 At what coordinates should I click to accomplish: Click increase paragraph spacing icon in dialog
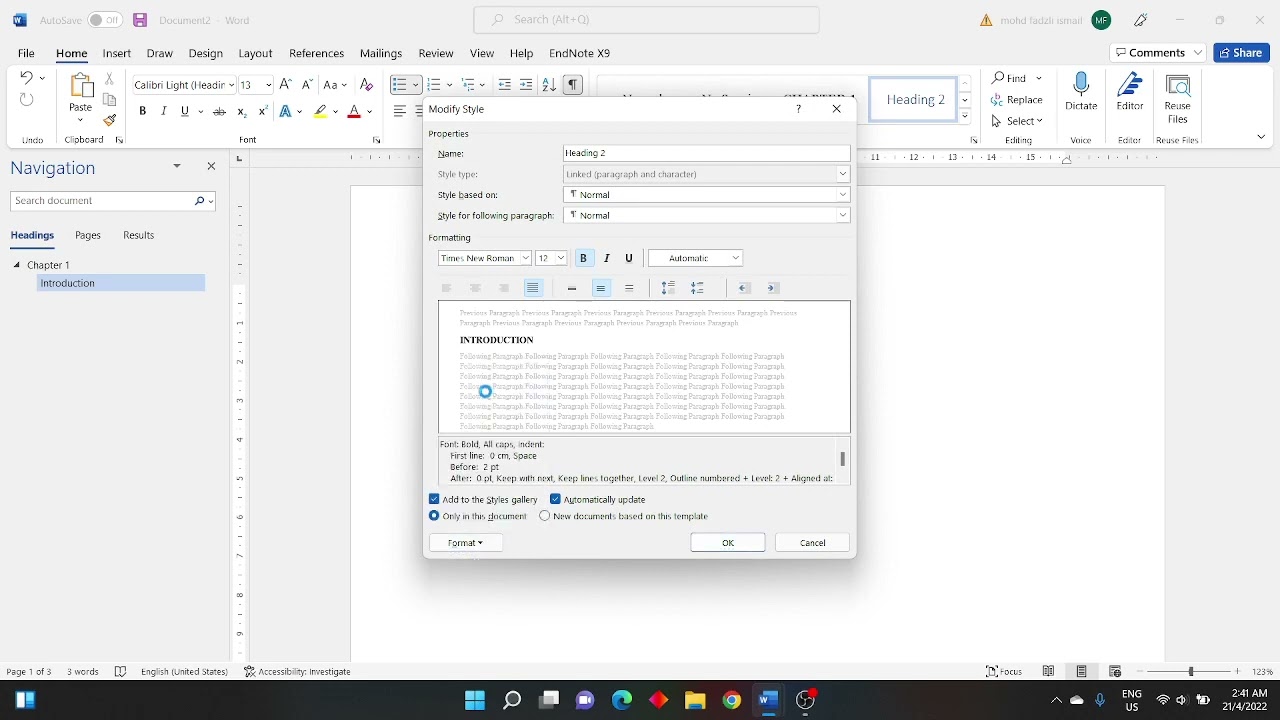[x=669, y=288]
